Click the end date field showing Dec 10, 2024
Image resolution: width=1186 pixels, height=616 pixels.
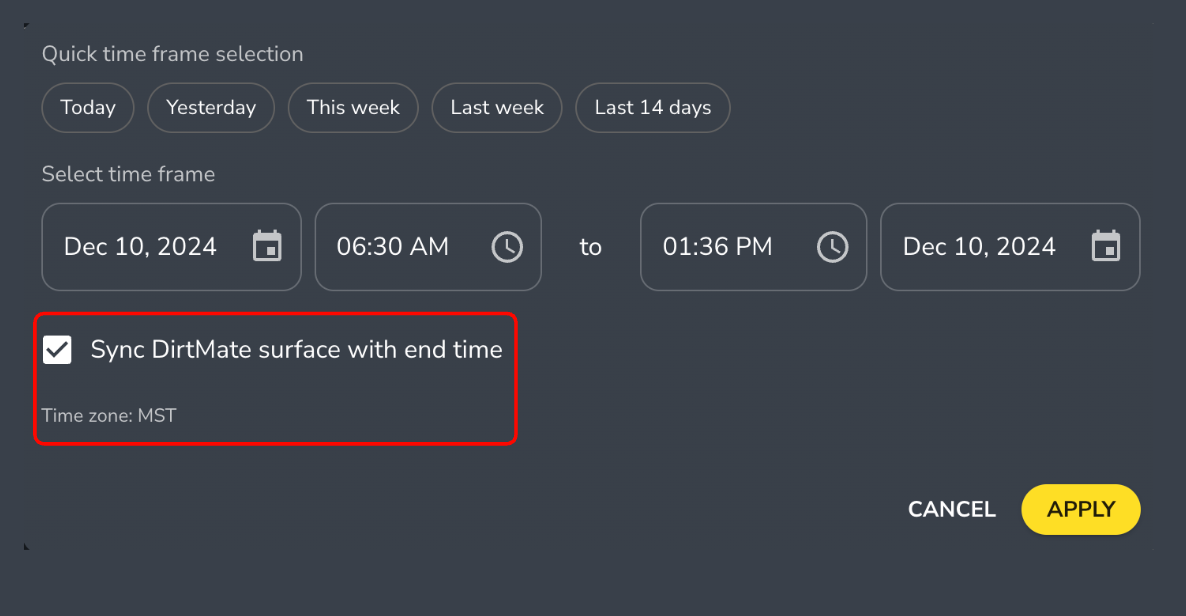979,247
